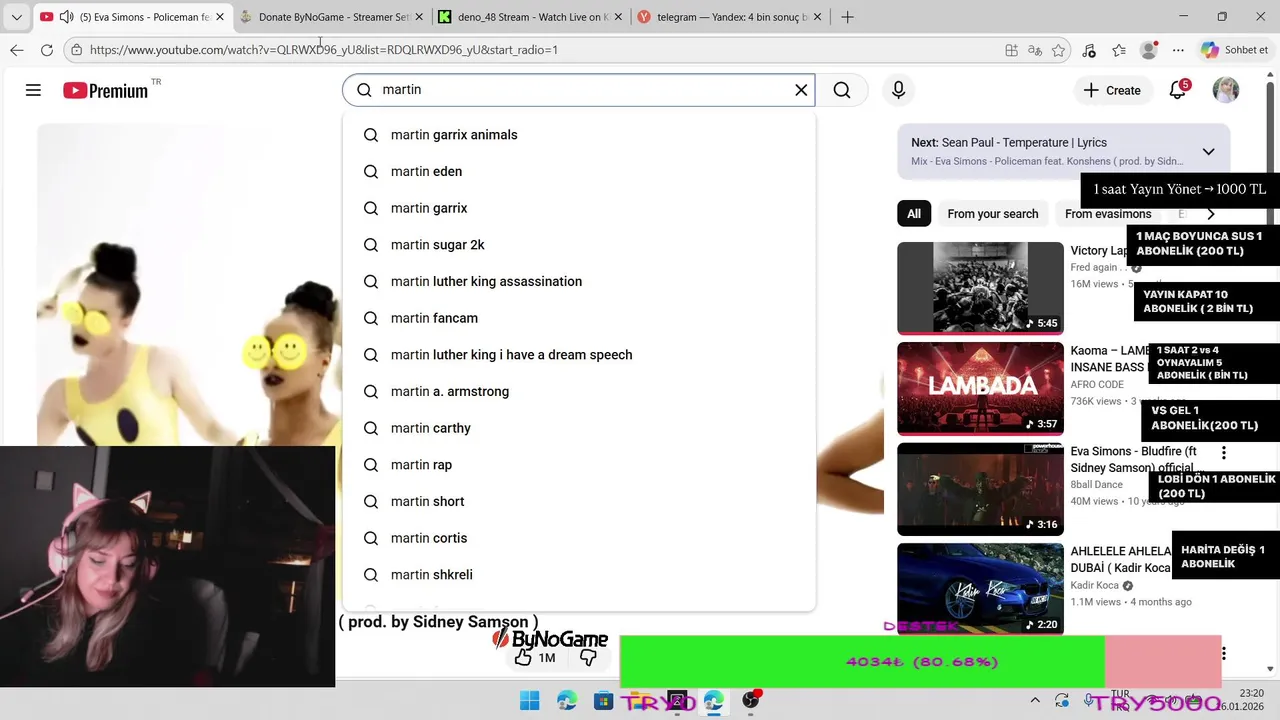Choose suggestion martin sugar 2k
The height and width of the screenshot is (720, 1280).
tap(579, 245)
